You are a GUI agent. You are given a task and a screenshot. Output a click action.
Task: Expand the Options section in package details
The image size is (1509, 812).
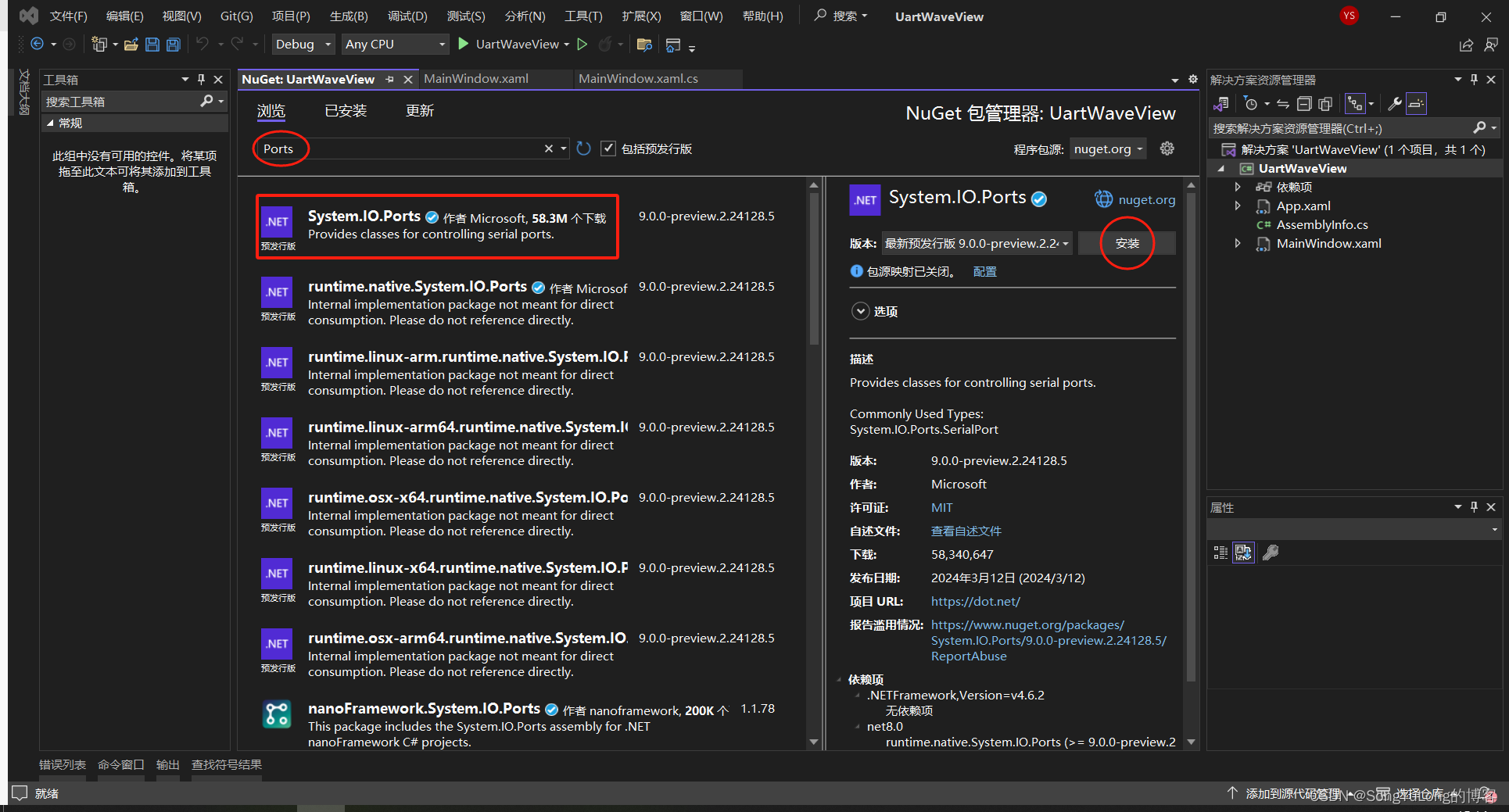(x=860, y=311)
